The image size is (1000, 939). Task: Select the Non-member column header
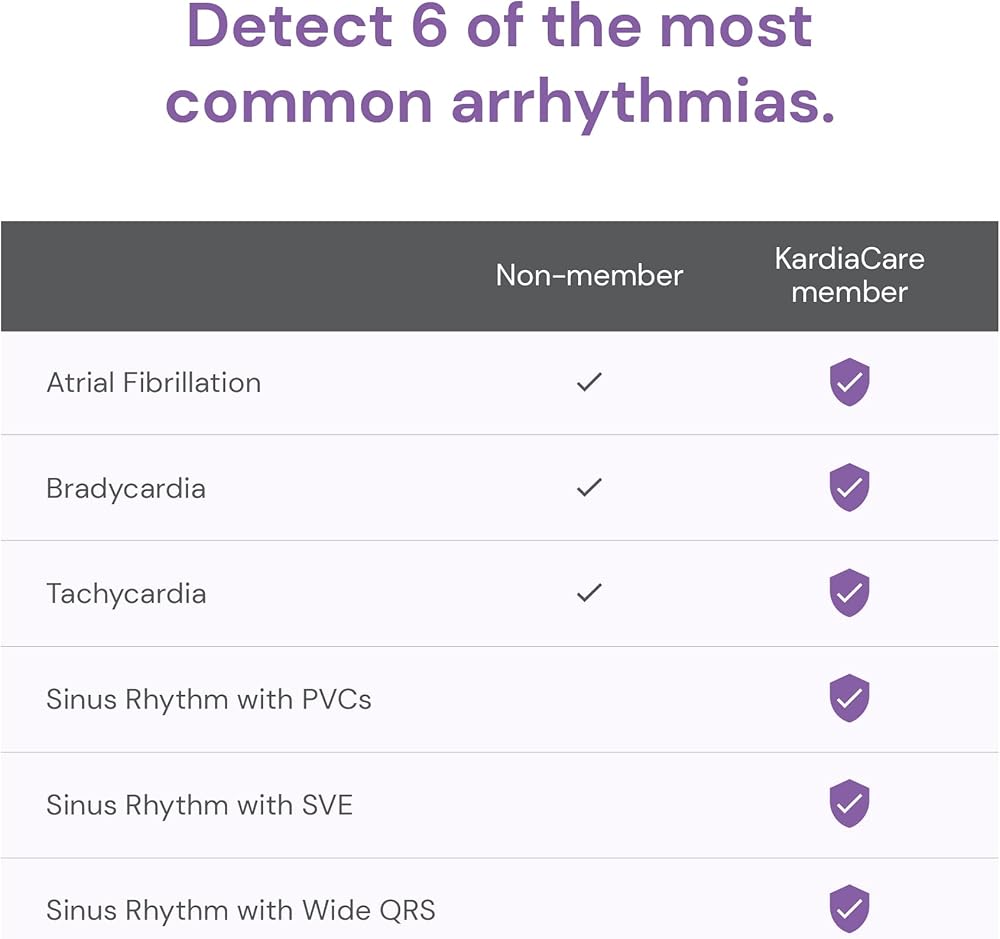point(589,276)
